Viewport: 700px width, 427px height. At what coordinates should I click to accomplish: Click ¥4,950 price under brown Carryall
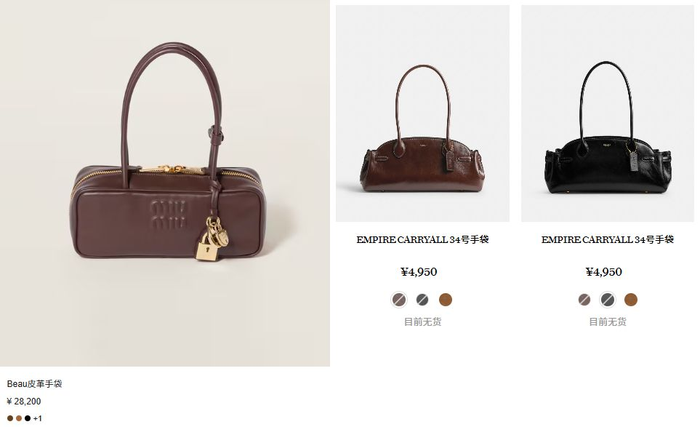[419, 272]
